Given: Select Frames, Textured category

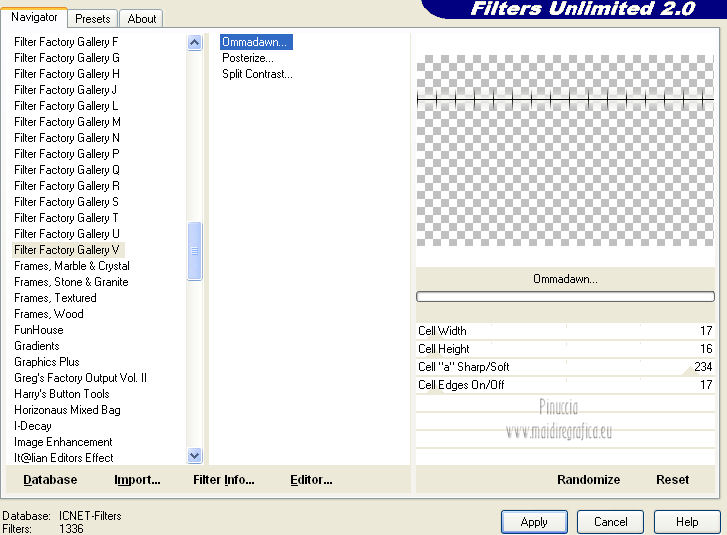Looking at the screenshot, I should coord(55,298).
